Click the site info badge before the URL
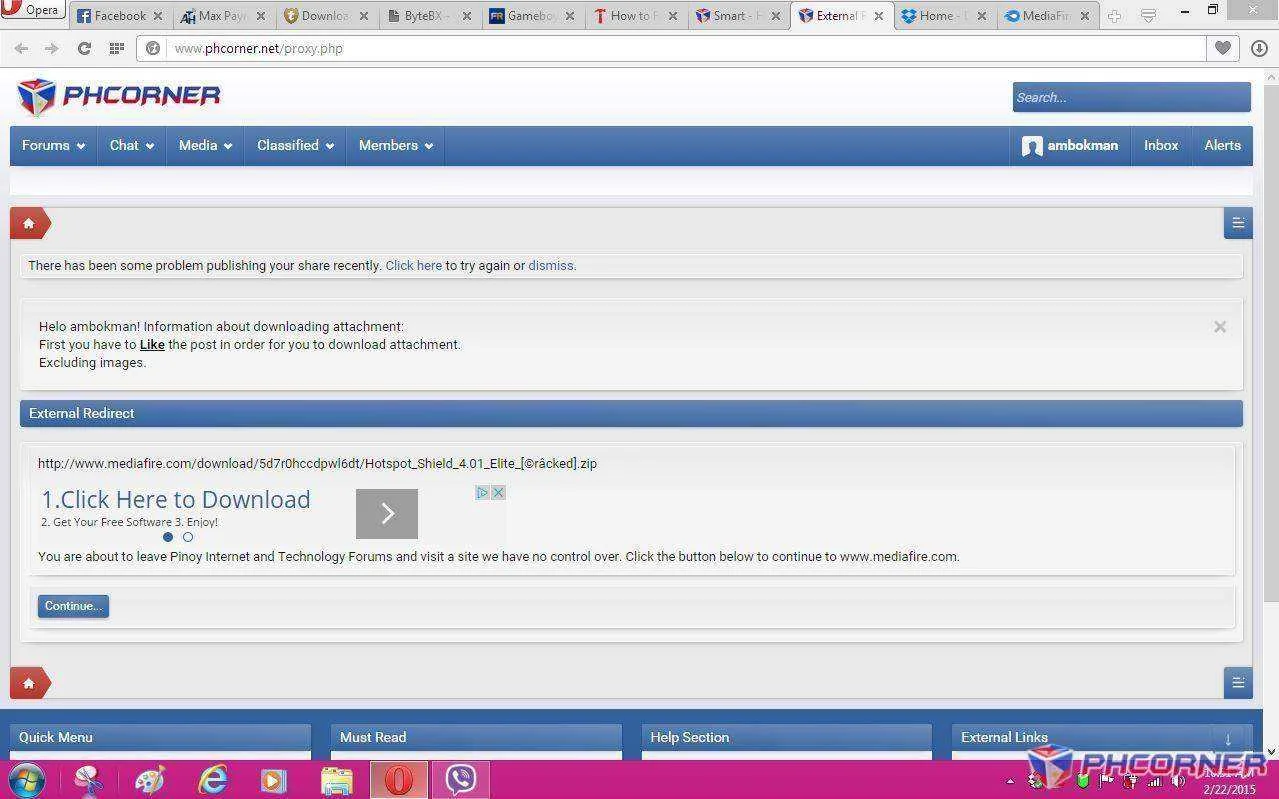 [153, 48]
